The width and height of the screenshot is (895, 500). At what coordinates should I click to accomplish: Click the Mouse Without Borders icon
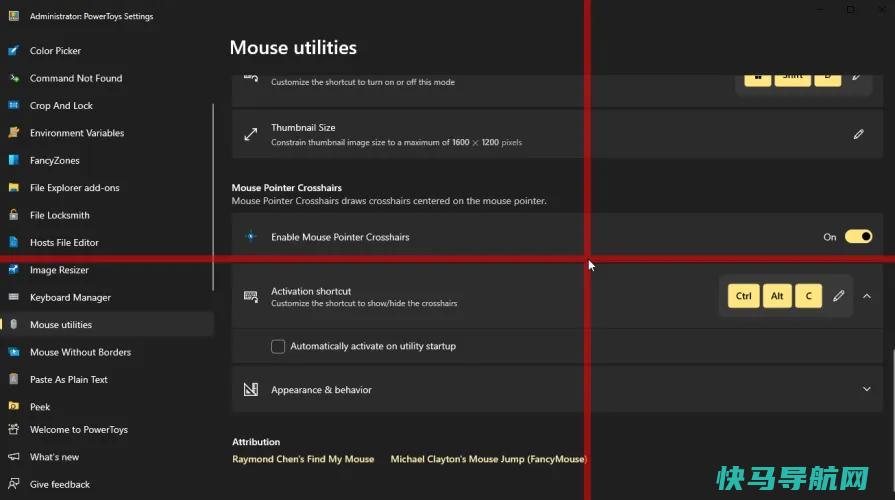(x=14, y=352)
